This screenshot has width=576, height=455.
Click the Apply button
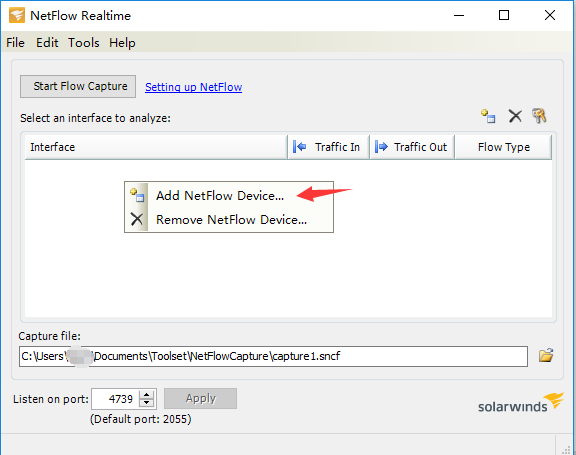coord(201,398)
